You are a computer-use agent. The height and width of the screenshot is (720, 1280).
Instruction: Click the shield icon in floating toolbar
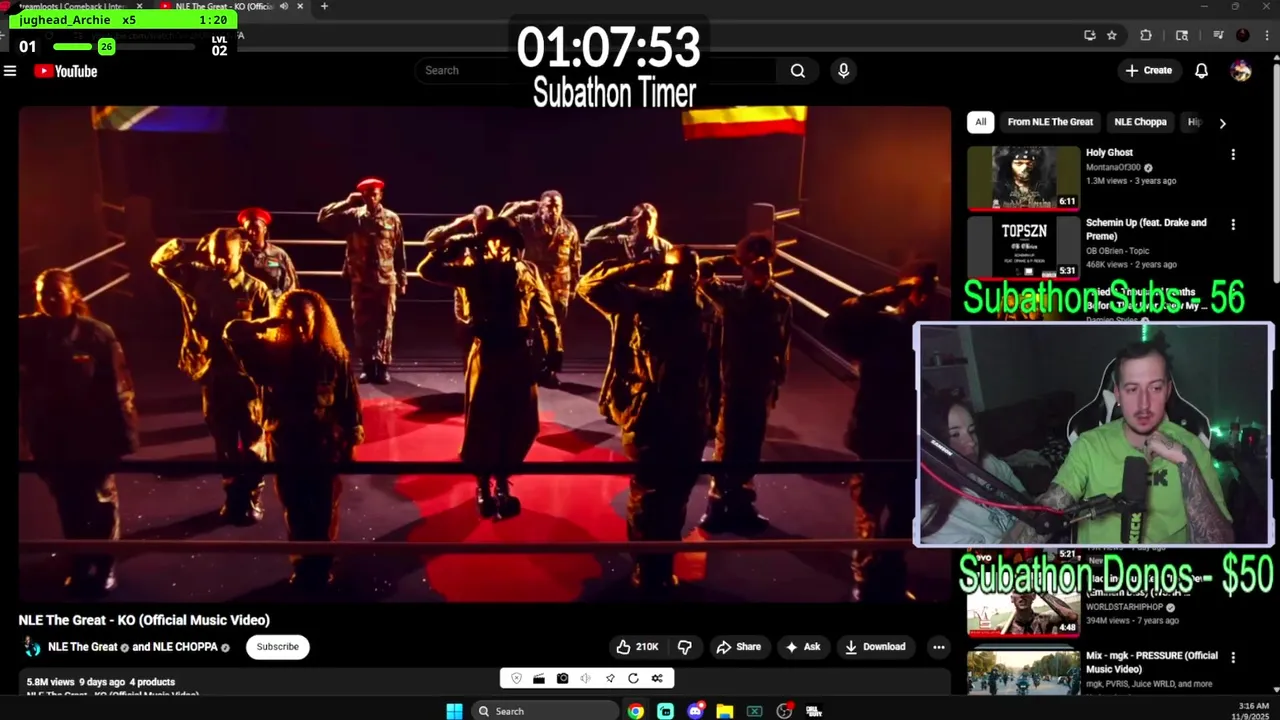pyautogui.click(x=516, y=679)
